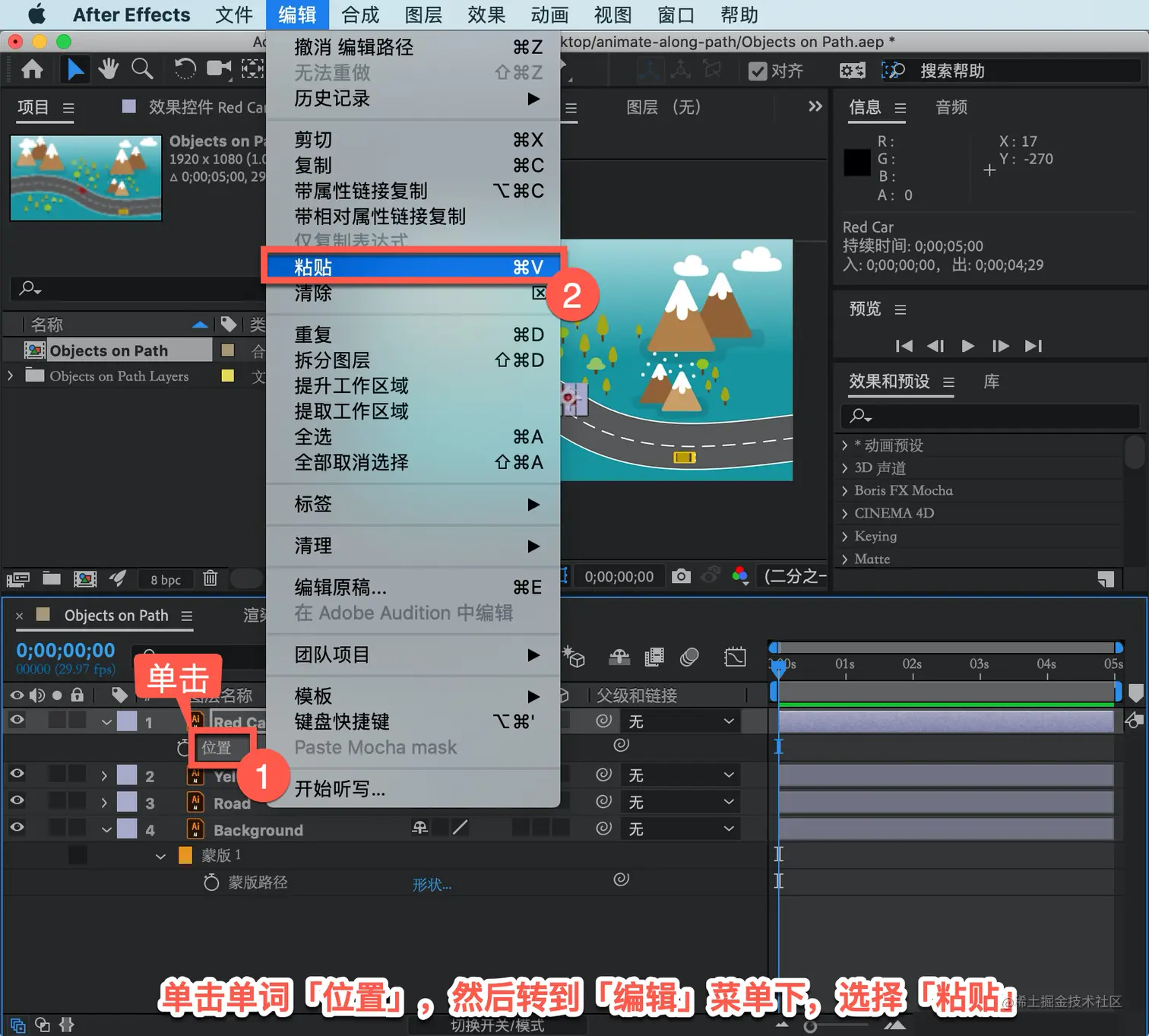This screenshot has height=1036, width=1149.
Task: Expand the Road layer properties
Action: 105,803
